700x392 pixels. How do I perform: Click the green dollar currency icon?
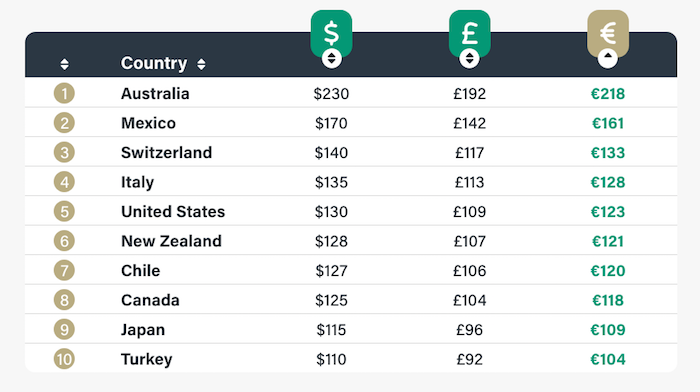(331, 33)
